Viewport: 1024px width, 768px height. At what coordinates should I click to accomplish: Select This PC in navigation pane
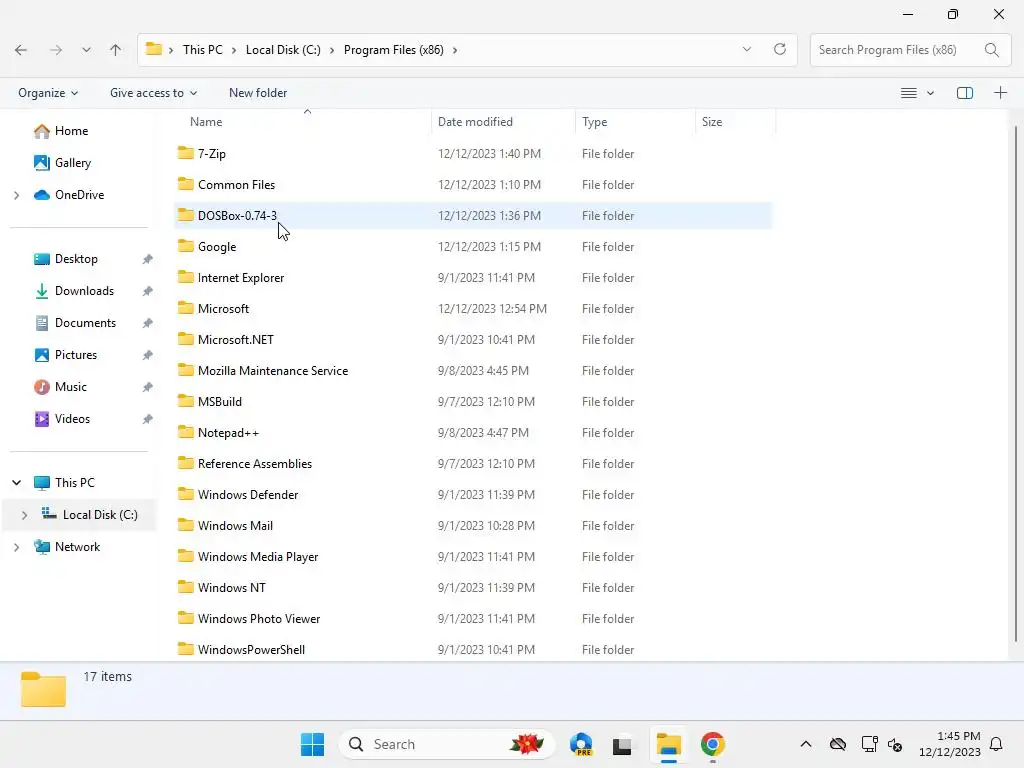tap(65, 483)
